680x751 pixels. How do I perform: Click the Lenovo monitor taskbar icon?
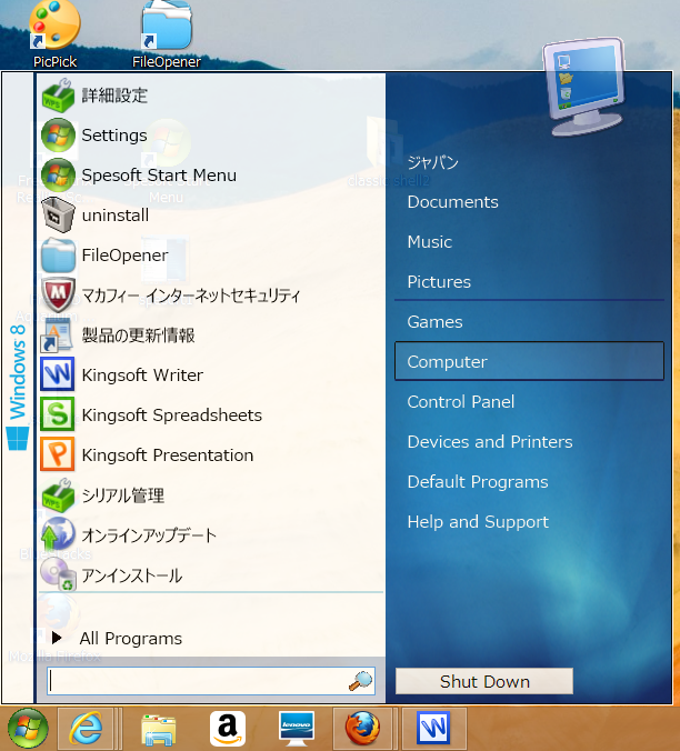(296, 728)
